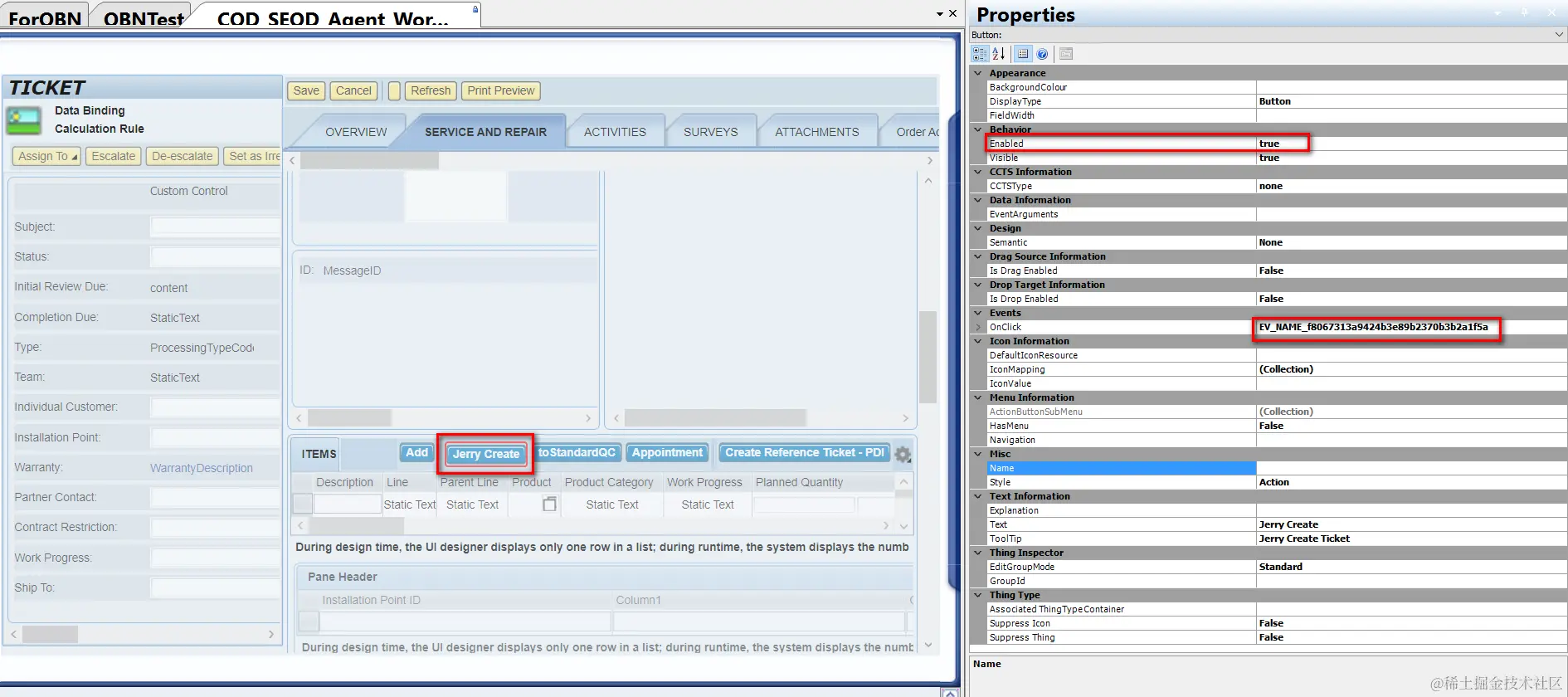The image size is (1568, 697).
Task: Collapse the Menu Information category
Action: click(977, 397)
